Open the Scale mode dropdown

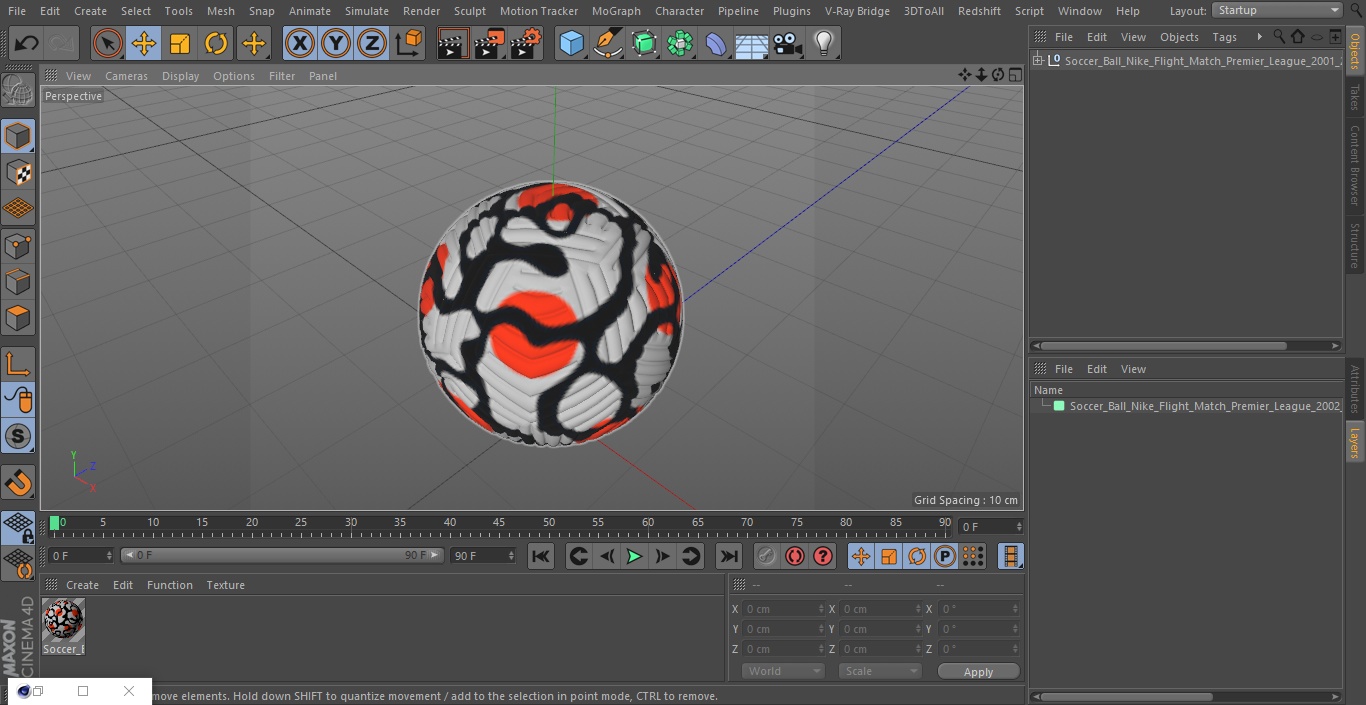coord(880,671)
